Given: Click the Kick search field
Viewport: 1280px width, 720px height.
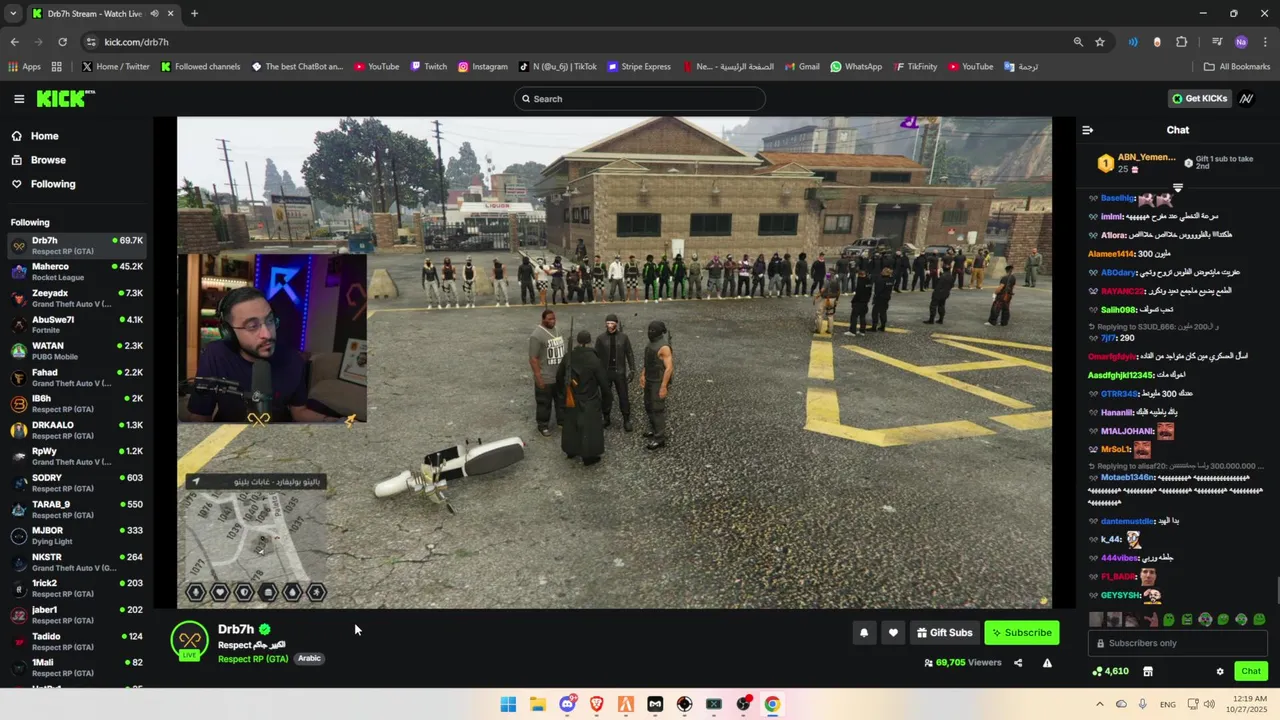Looking at the screenshot, I should [640, 99].
